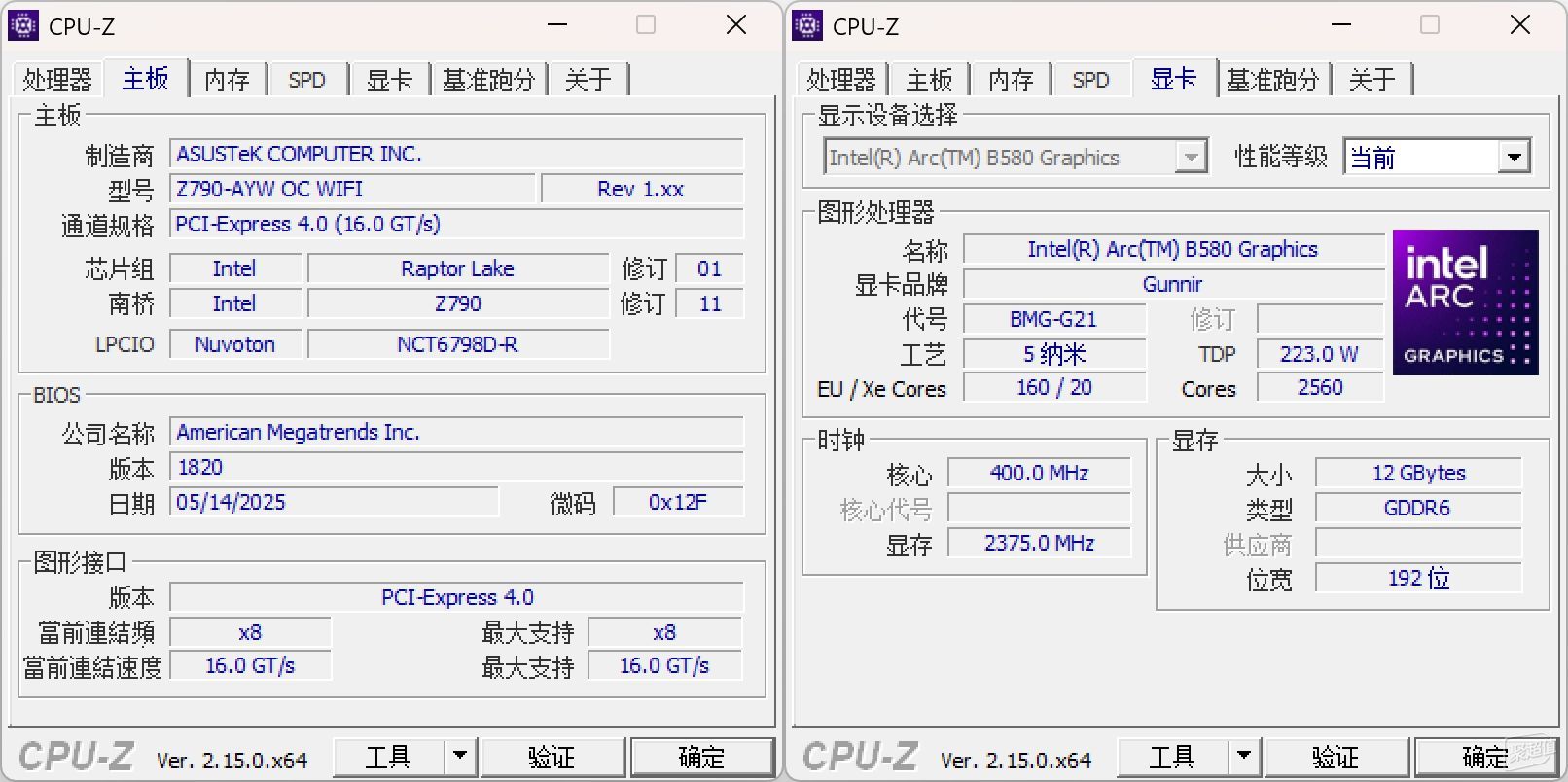Viewport: 1568px width, 782px height.
Task: Click memory size 12 GBytes field
Action: click(x=1418, y=473)
